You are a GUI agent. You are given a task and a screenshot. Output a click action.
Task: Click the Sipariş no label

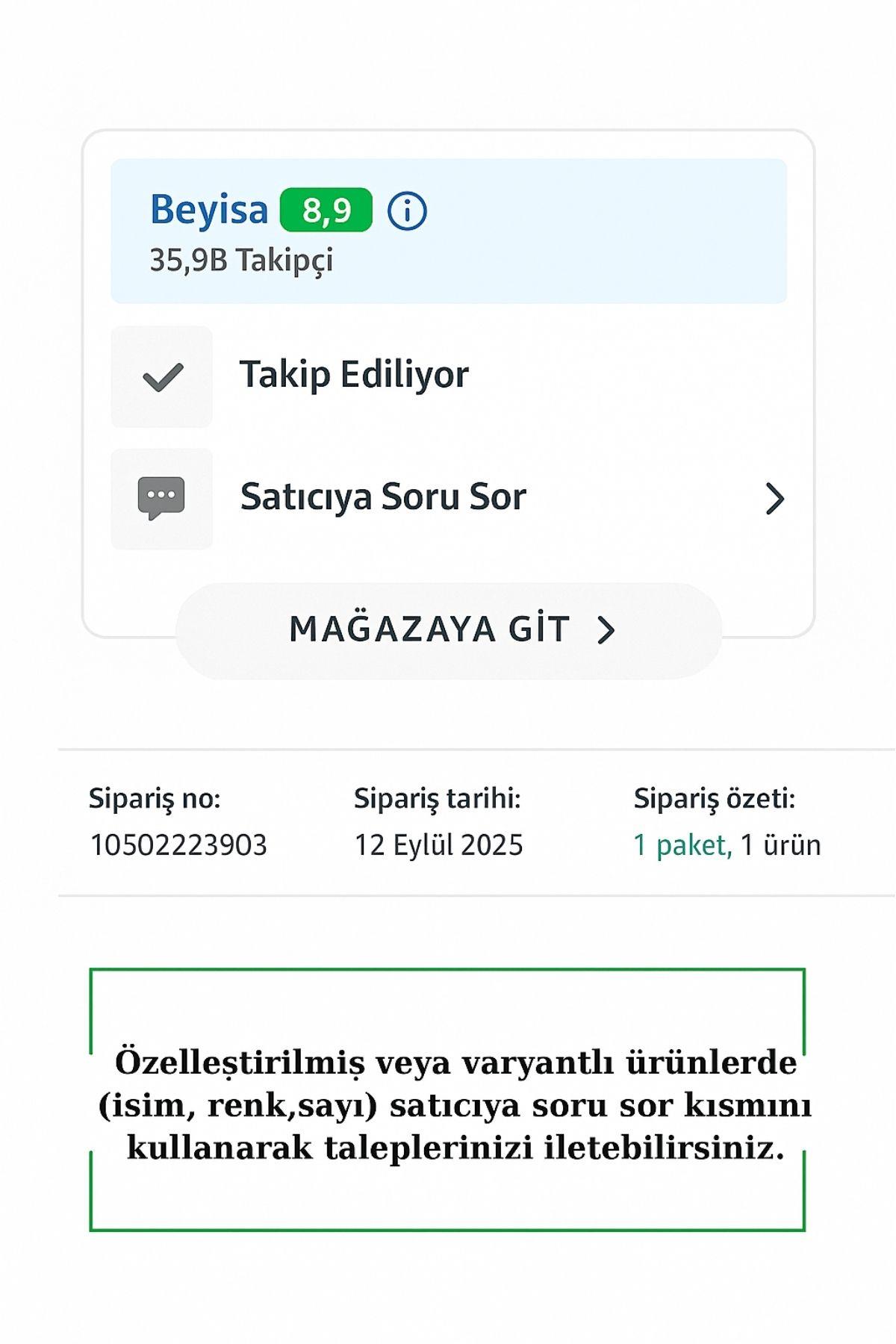pos(155,799)
